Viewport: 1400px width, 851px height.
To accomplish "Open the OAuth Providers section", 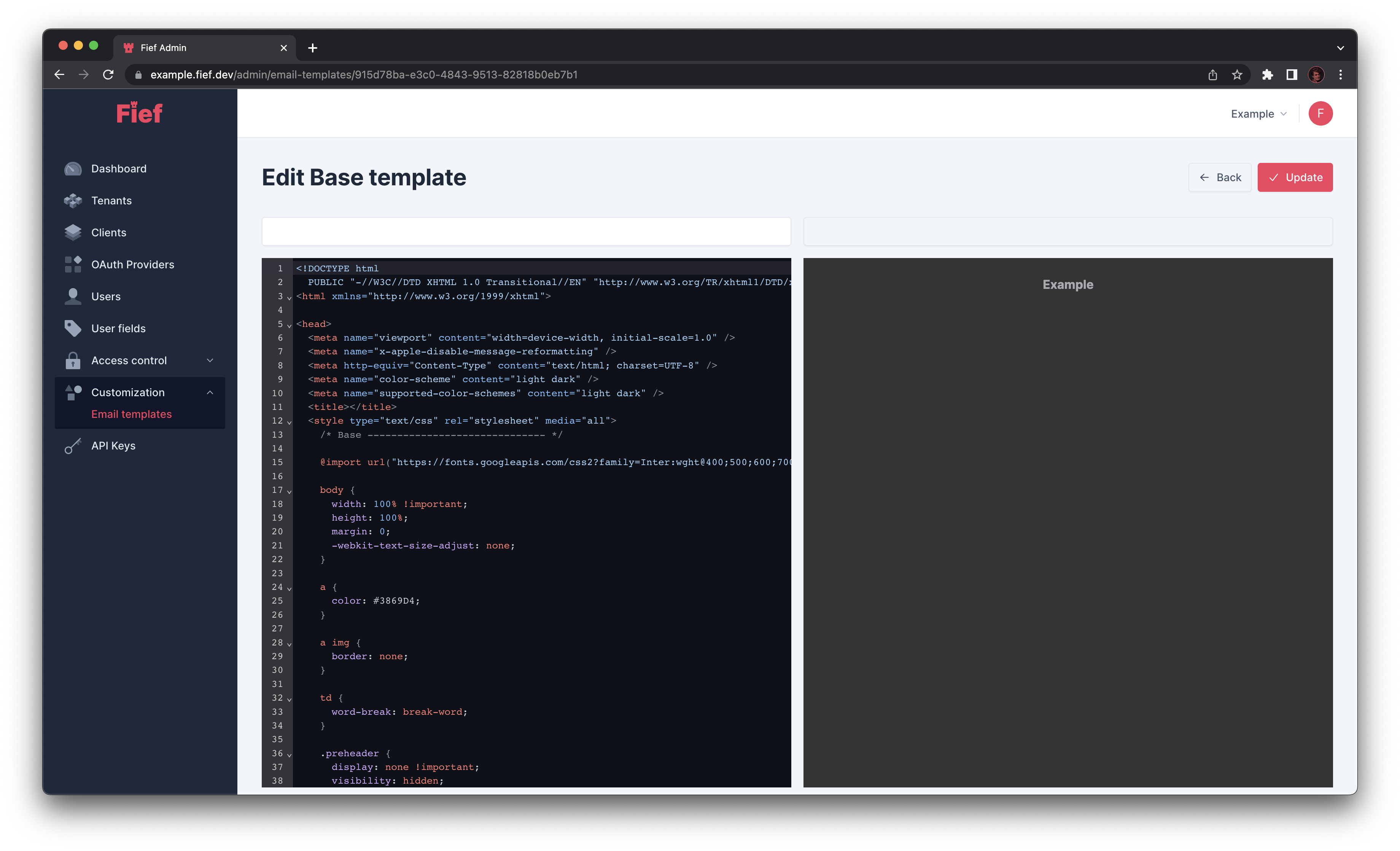I will [x=132, y=264].
